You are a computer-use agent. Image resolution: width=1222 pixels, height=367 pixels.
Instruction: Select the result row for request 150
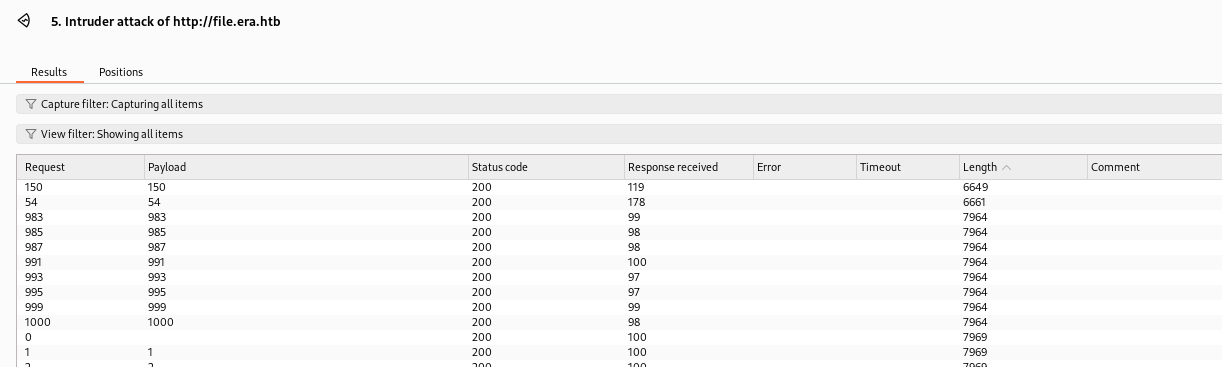[619, 187]
